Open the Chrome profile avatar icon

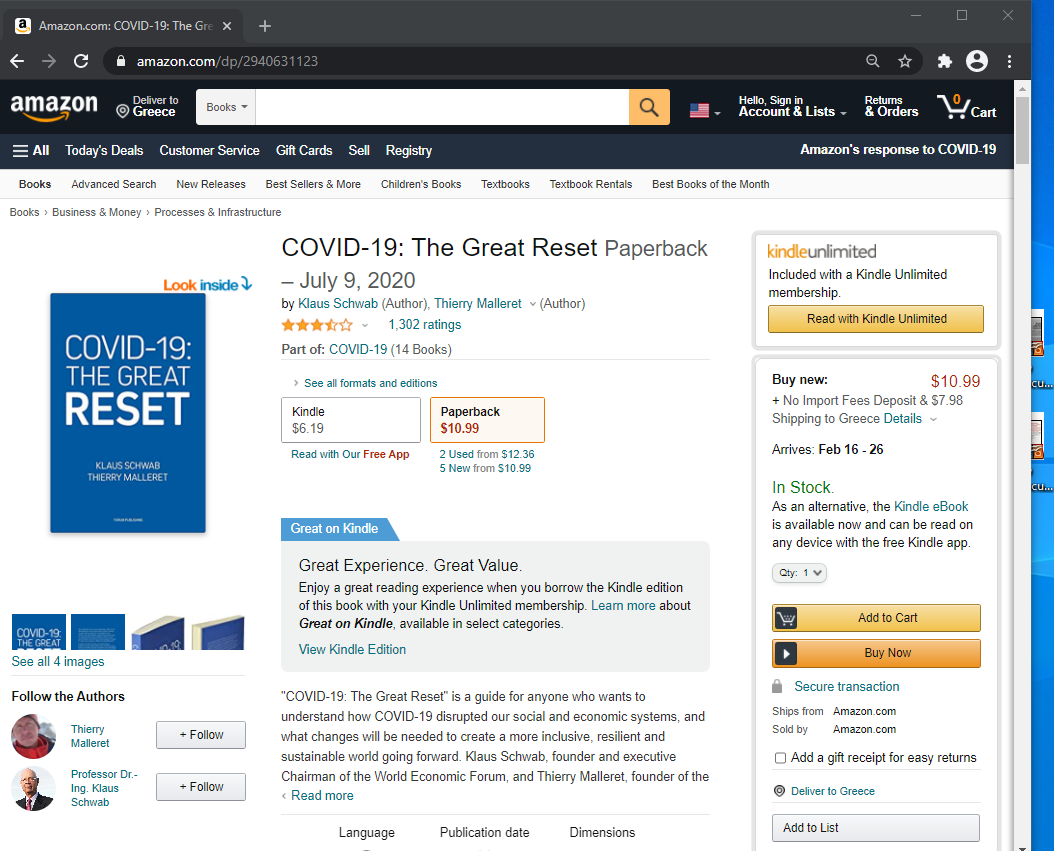(x=977, y=61)
